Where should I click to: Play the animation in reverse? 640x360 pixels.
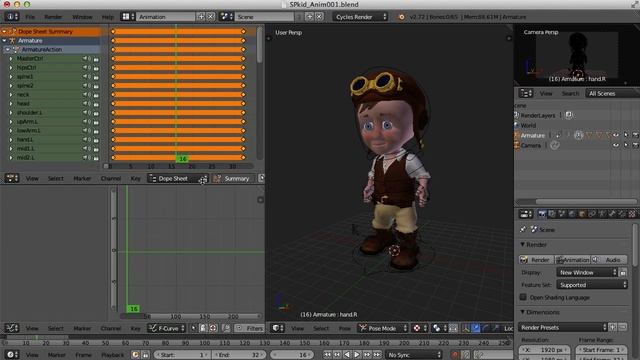tap(347, 355)
